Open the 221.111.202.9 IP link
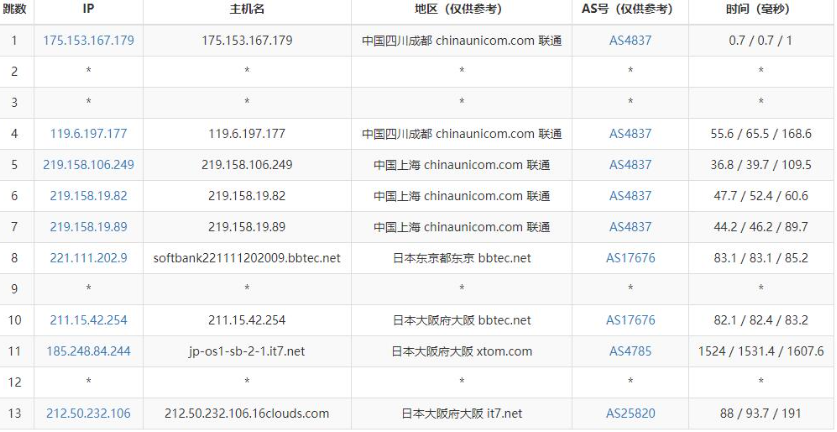The width and height of the screenshot is (837, 432). point(88,258)
